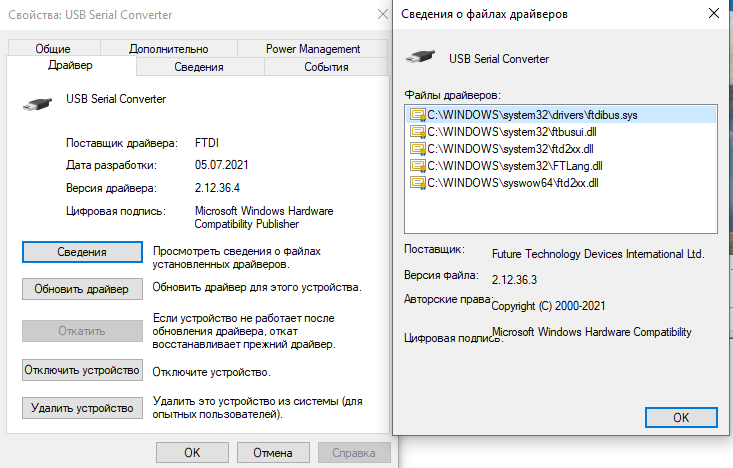733x468 pixels.
Task: Click the syswow64 ftd2xx.dll certificate icon
Action: 417,183
